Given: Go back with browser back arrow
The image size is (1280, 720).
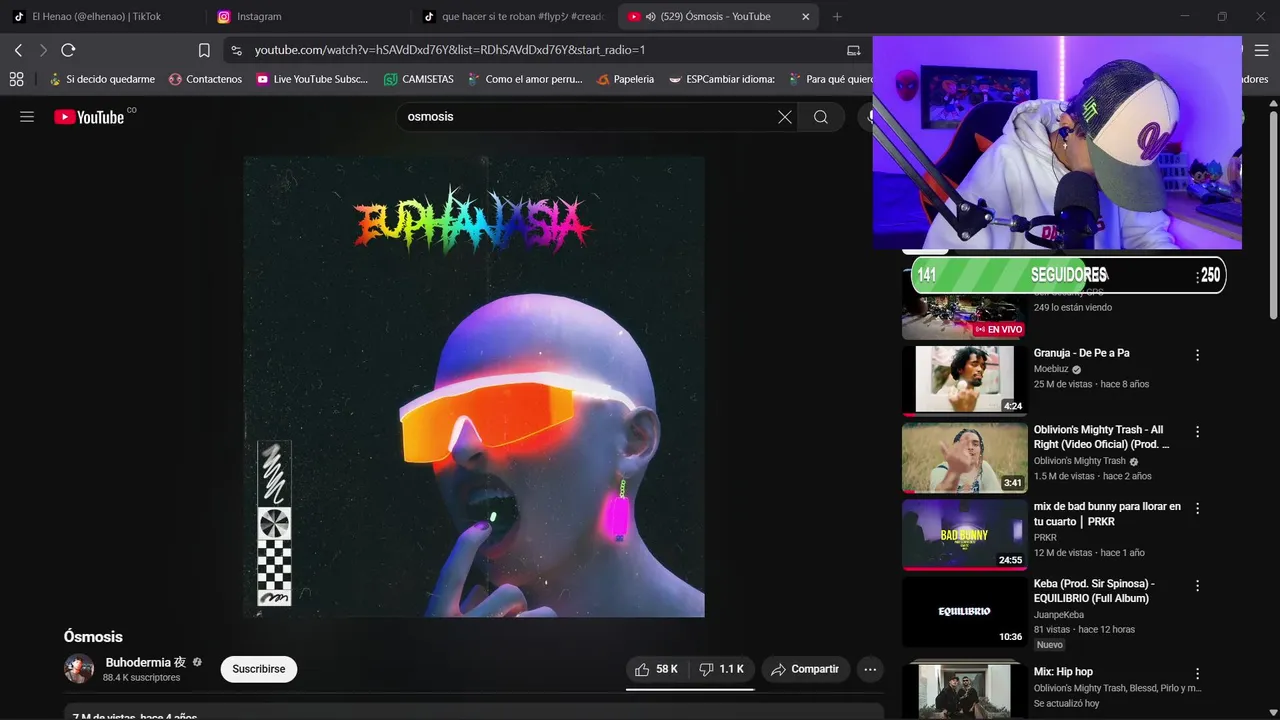Looking at the screenshot, I should pyautogui.click(x=18, y=50).
